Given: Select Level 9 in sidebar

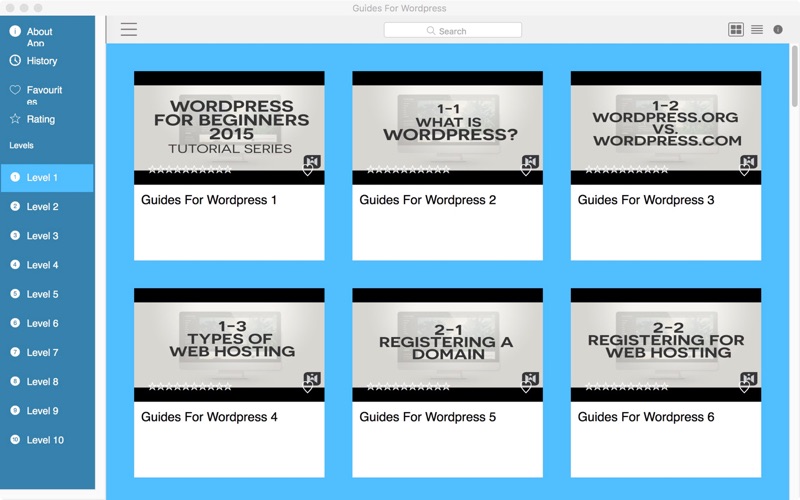Looking at the screenshot, I should click(47, 410).
